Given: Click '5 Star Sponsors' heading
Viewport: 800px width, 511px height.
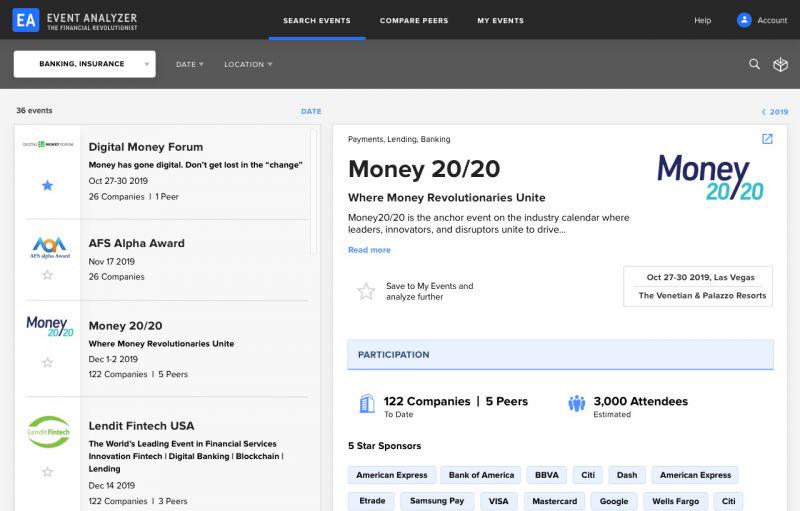Looking at the screenshot, I should click(385, 446).
